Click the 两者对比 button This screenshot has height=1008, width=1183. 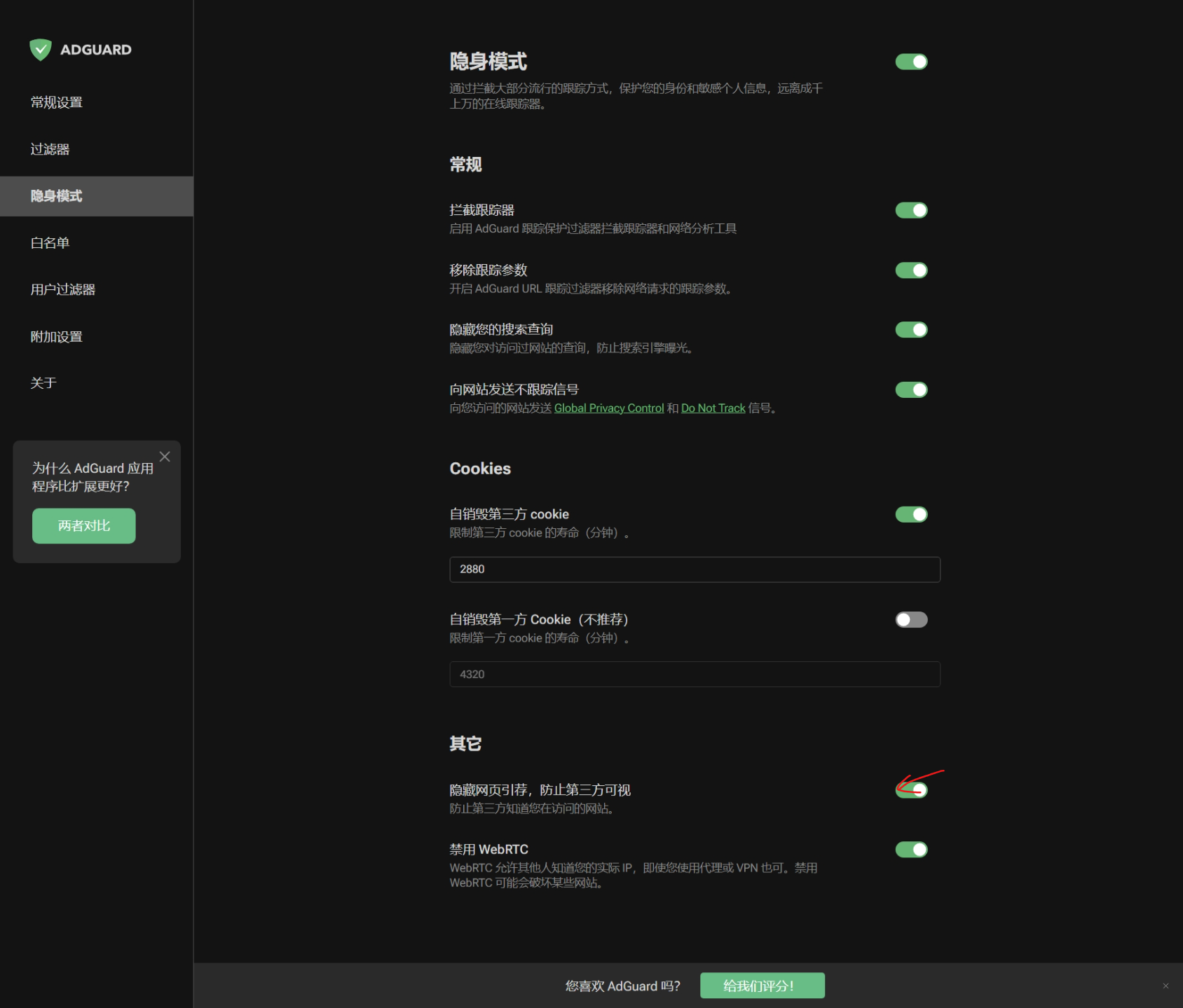point(83,525)
